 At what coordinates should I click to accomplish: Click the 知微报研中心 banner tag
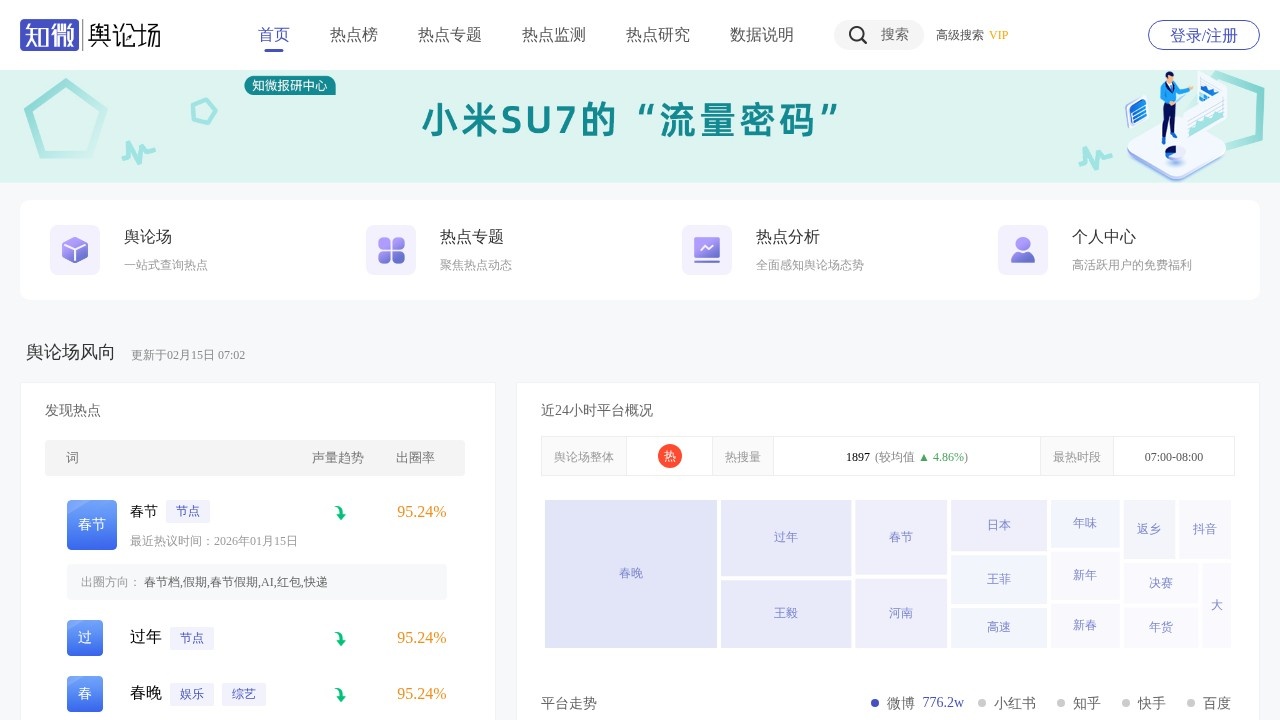[x=290, y=86]
